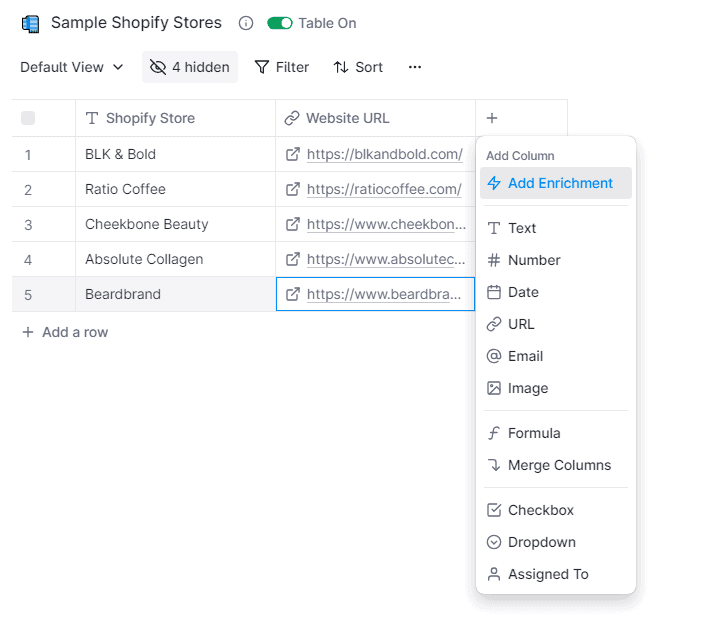Screen dimensions: 721x627
Task: Choose Merge Columns option
Action: 555,465
